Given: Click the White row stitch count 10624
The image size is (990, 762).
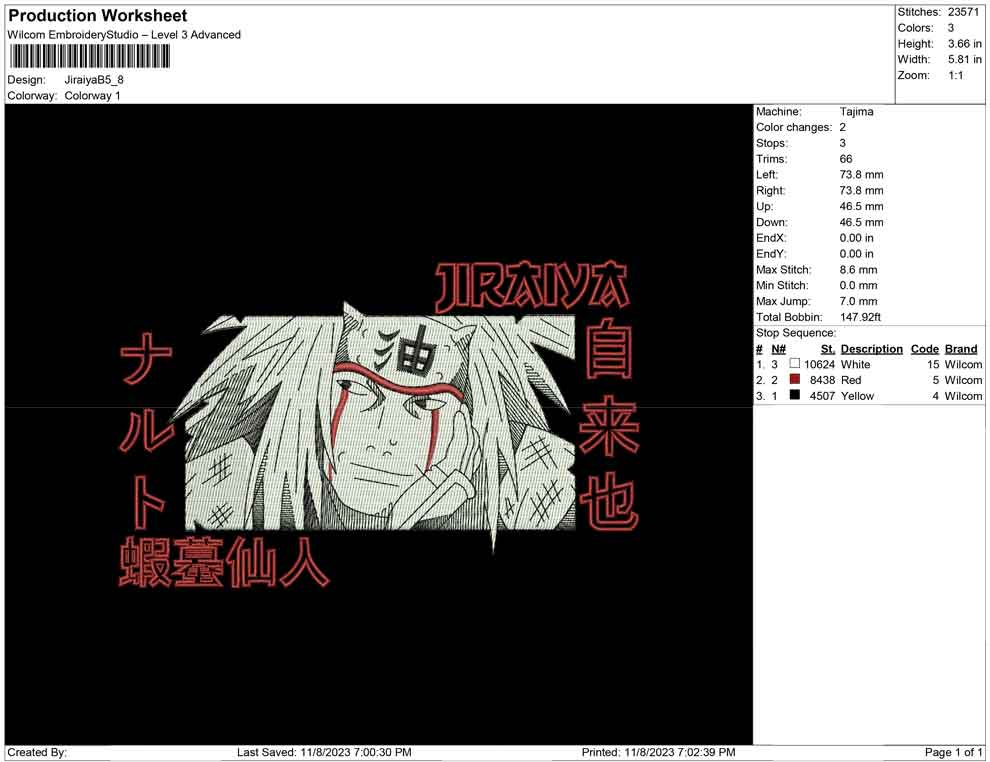Looking at the screenshot, I should point(820,364).
